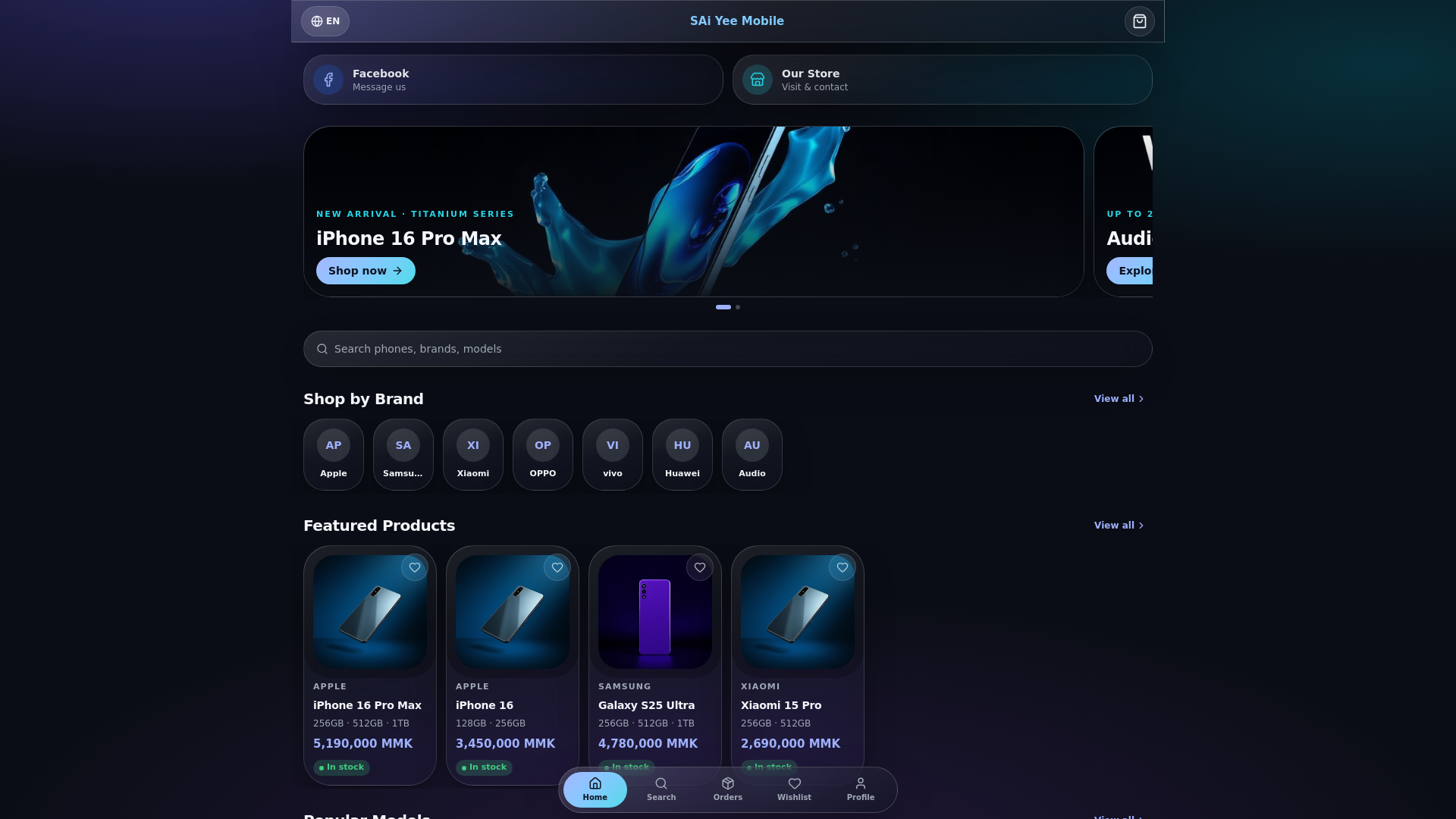Image resolution: width=1456 pixels, height=819 pixels.
Task: Click the 2,690,000 MMK price
Action: [x=791, y=744]
